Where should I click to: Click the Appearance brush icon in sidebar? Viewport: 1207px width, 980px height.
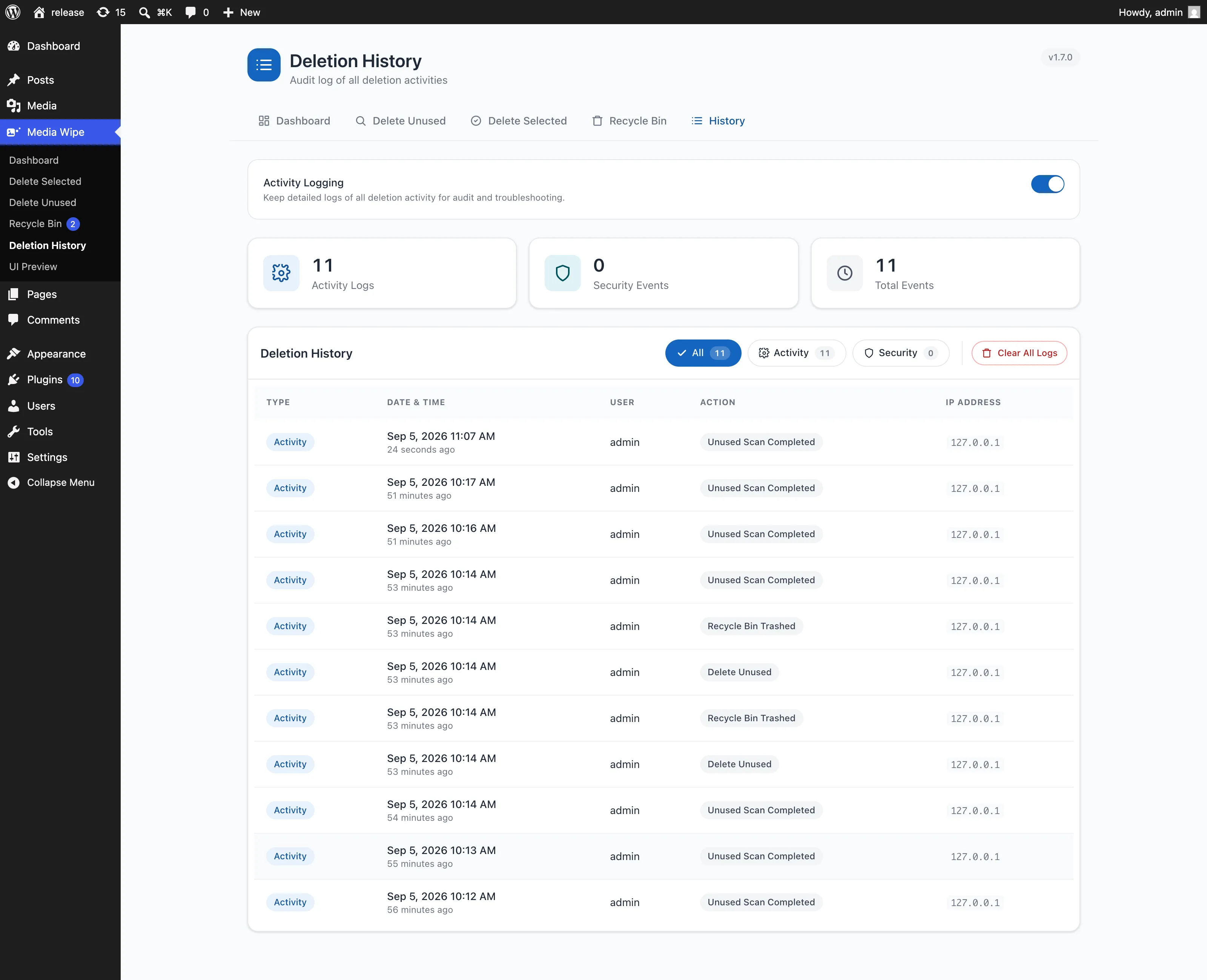click(14, 354)
